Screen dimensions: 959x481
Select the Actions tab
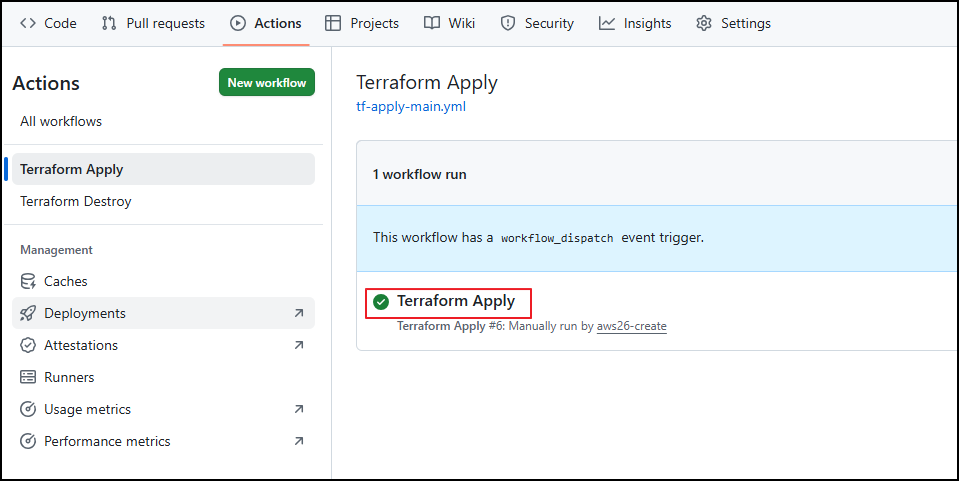point(266,23)
